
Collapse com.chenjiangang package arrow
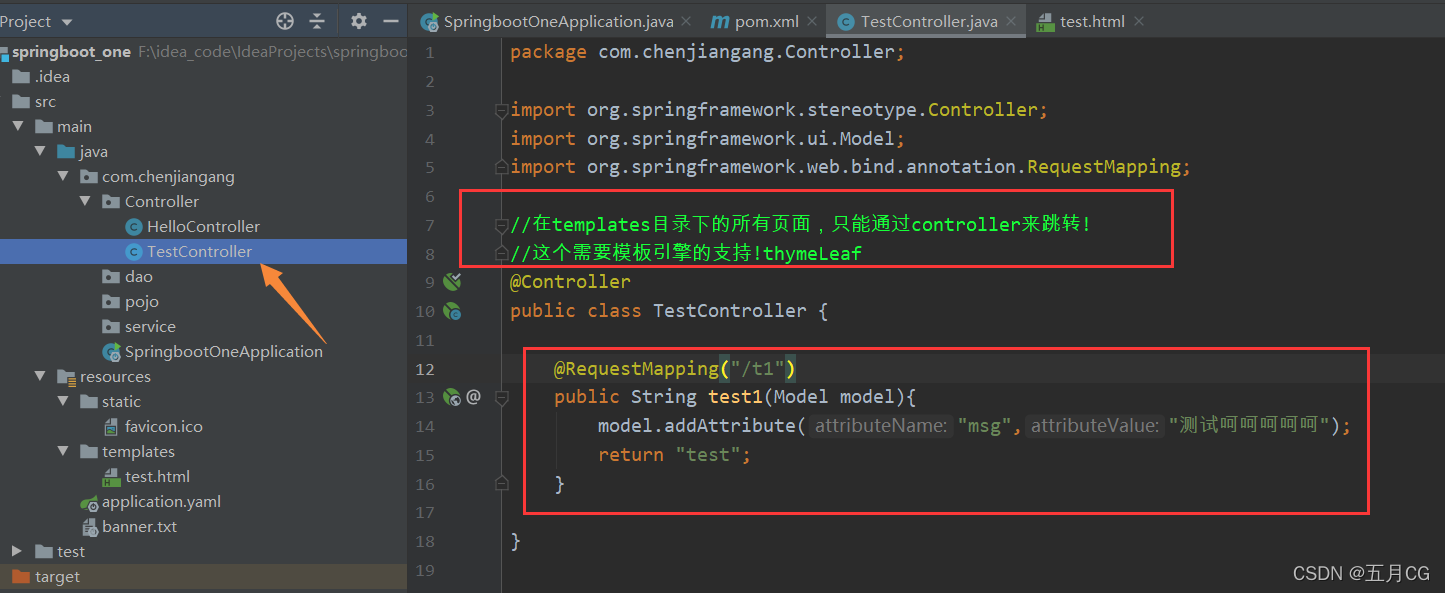pyautogui.click(x=63, y=176)
